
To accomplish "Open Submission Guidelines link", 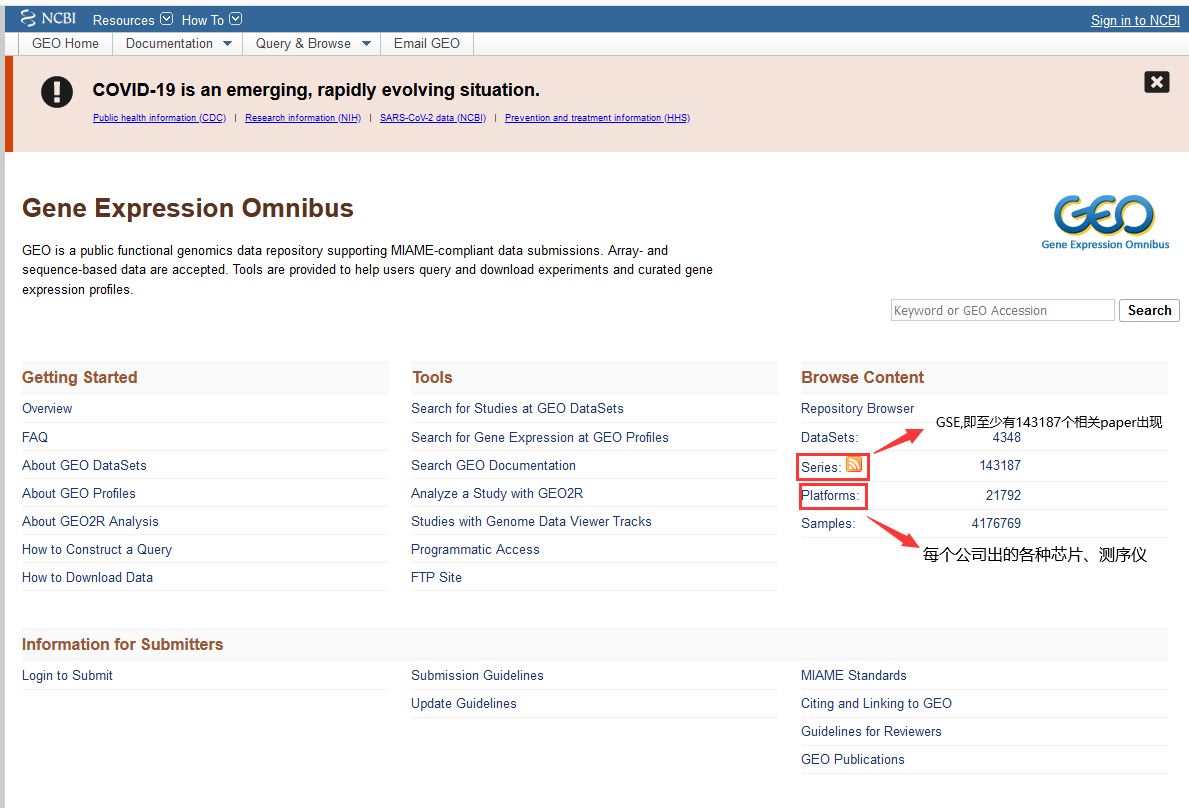I will point(478,675).
